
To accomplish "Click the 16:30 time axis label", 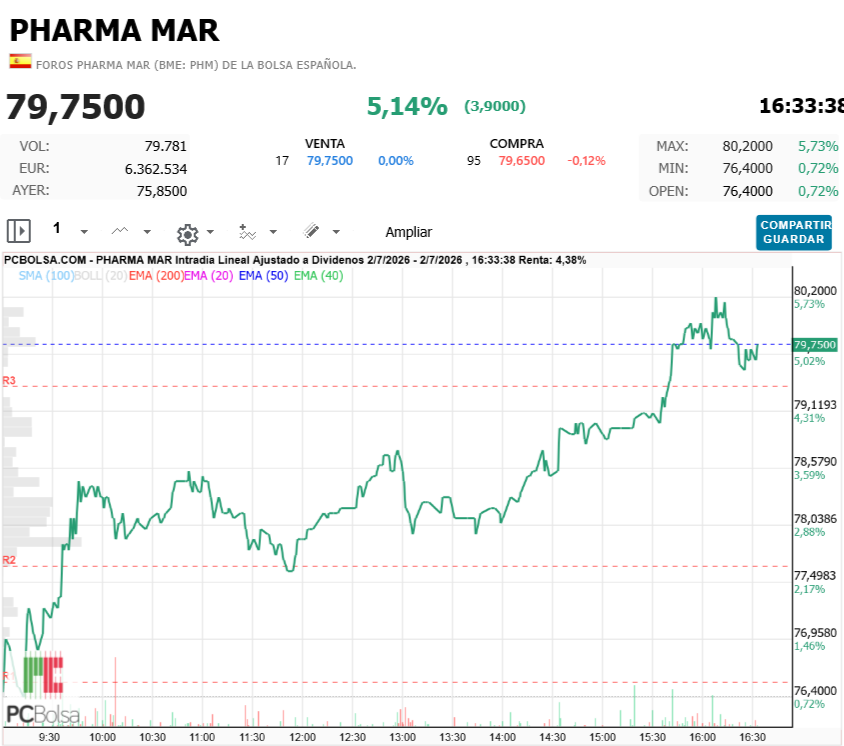I will (752, 737).
